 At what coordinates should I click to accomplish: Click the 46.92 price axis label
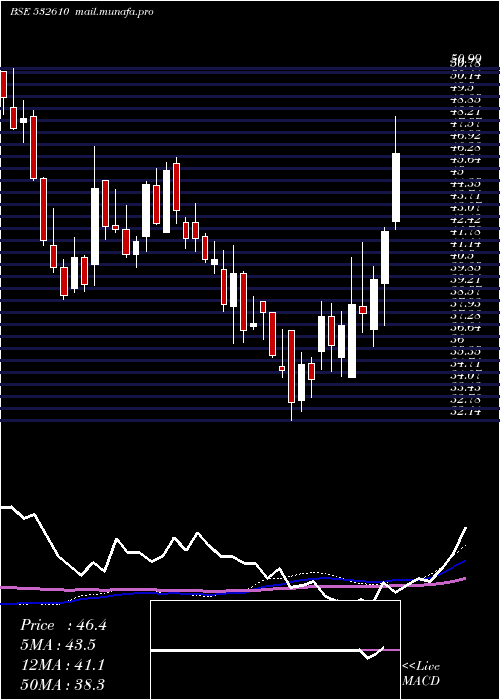pyautogui.click(x=466, y=135)
